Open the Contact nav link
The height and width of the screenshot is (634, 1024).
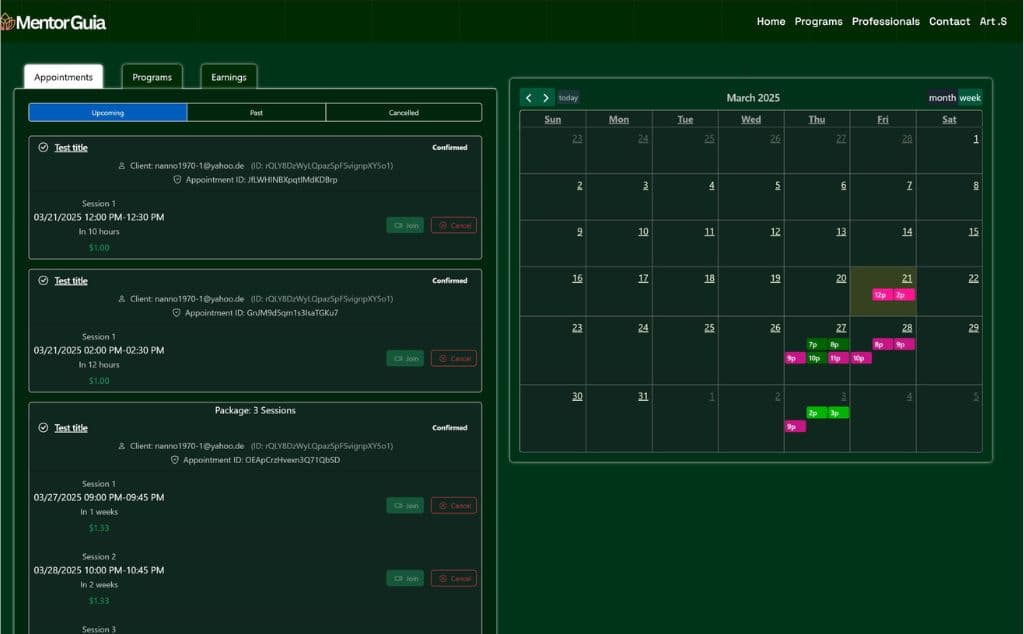949,22
